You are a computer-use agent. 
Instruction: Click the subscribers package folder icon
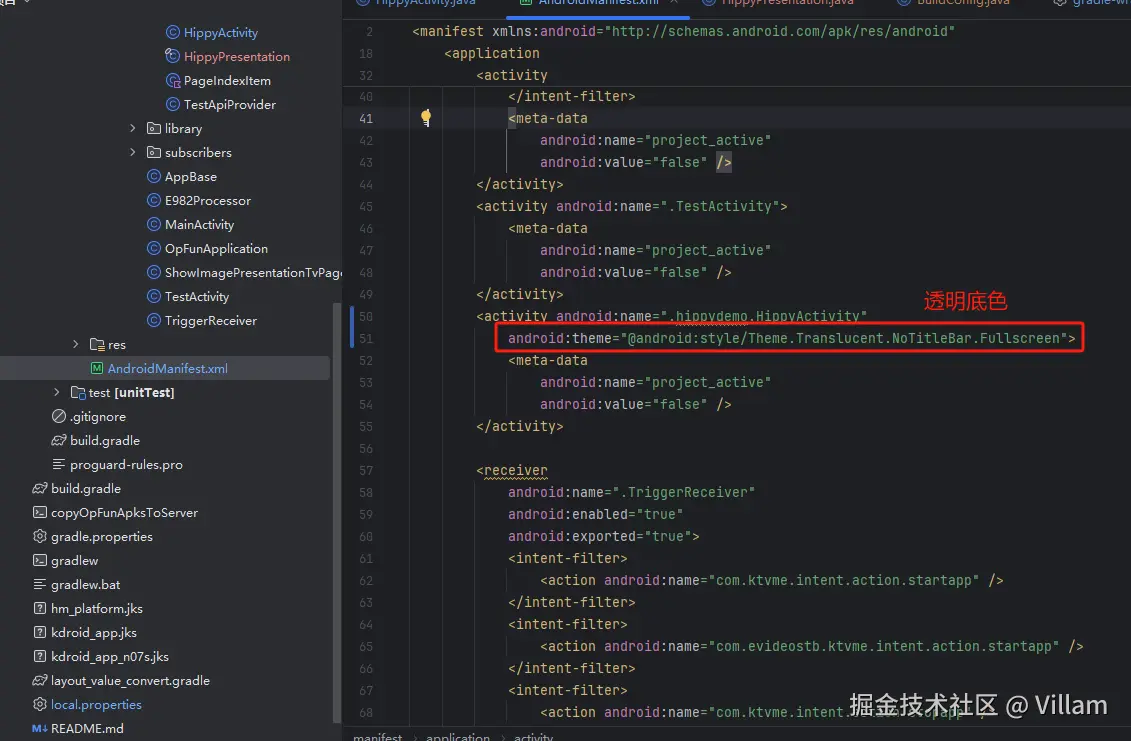[x=154, y=152]
